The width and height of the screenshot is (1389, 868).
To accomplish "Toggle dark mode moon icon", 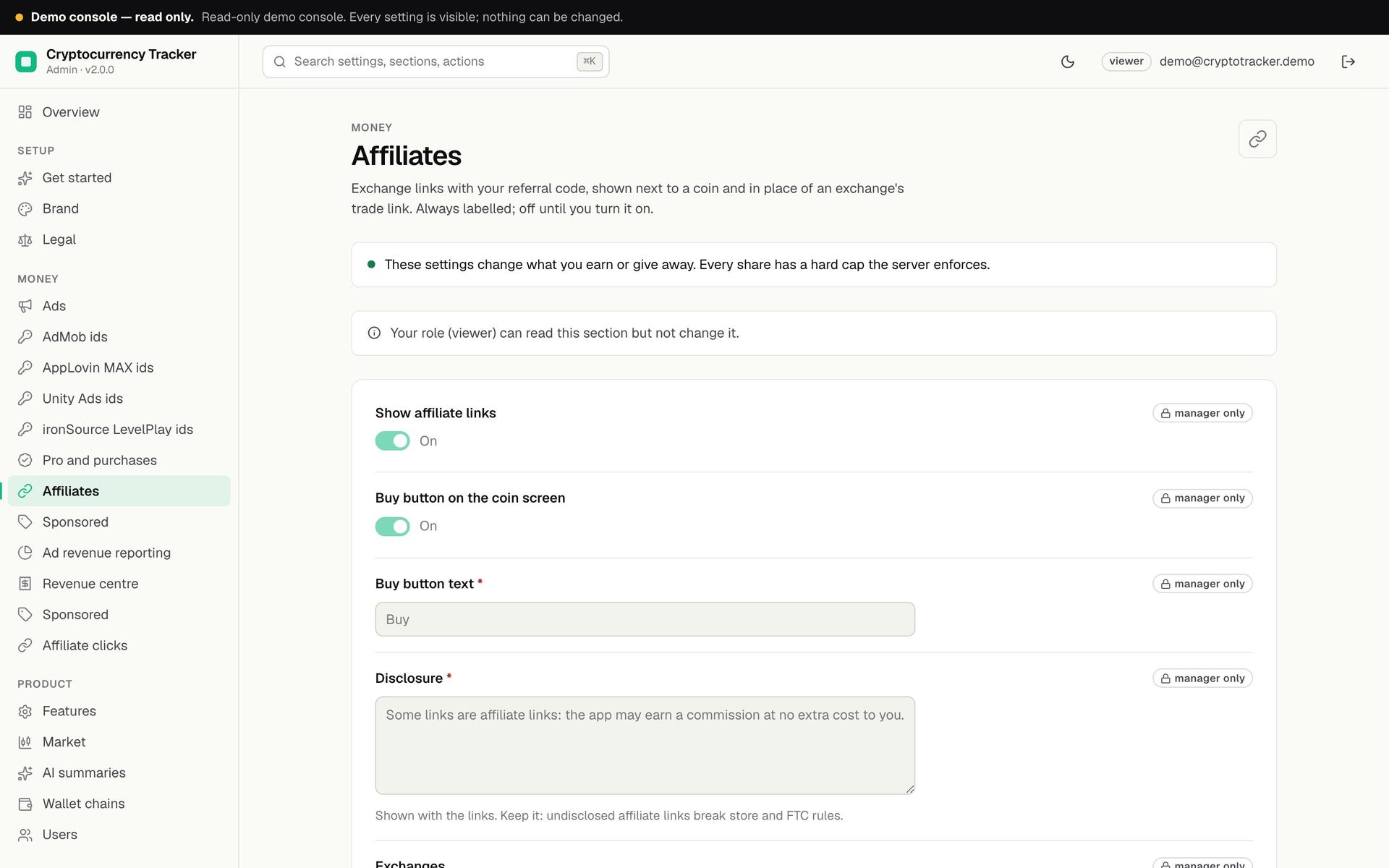I will click(x=1068, y=61).
